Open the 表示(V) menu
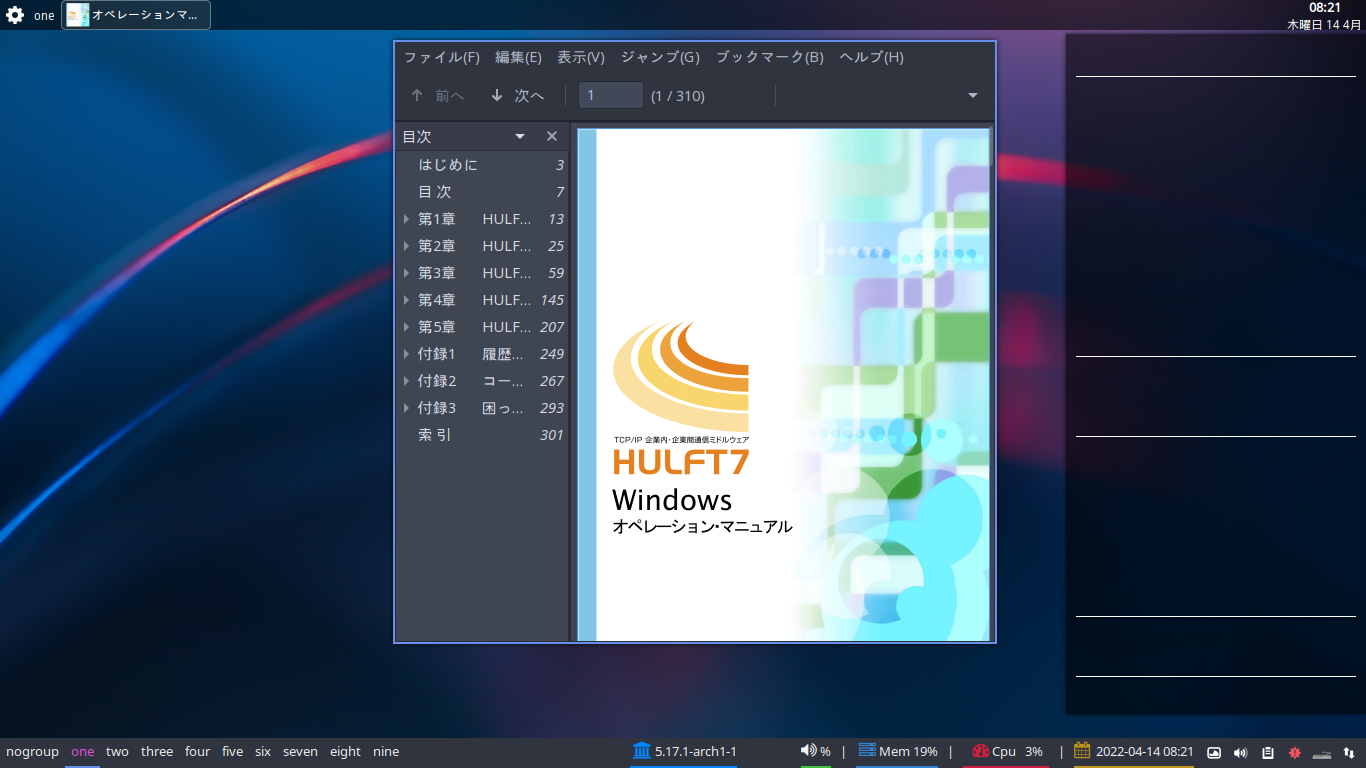 [581, 57]
